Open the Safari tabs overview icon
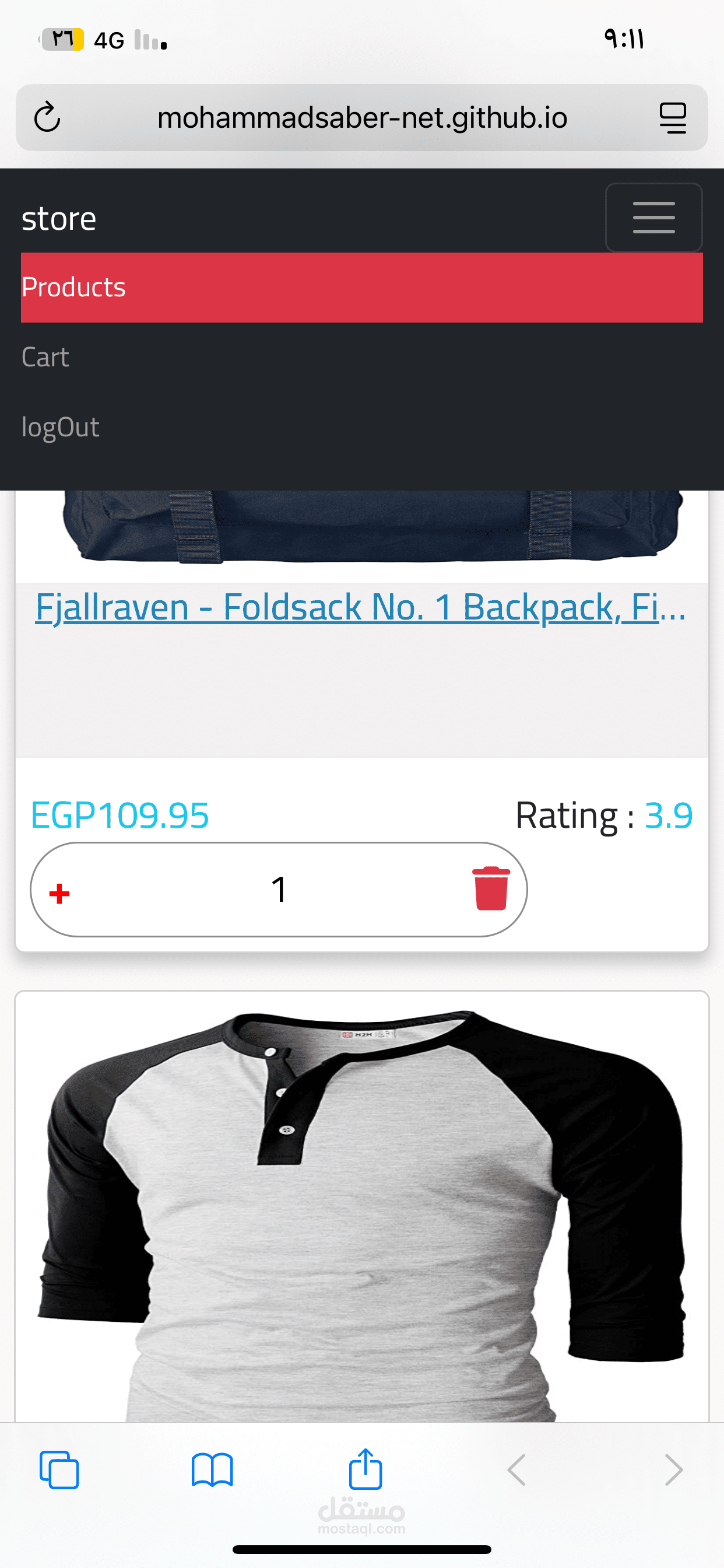724x1568 pixels. click(x=59, y=1470)
